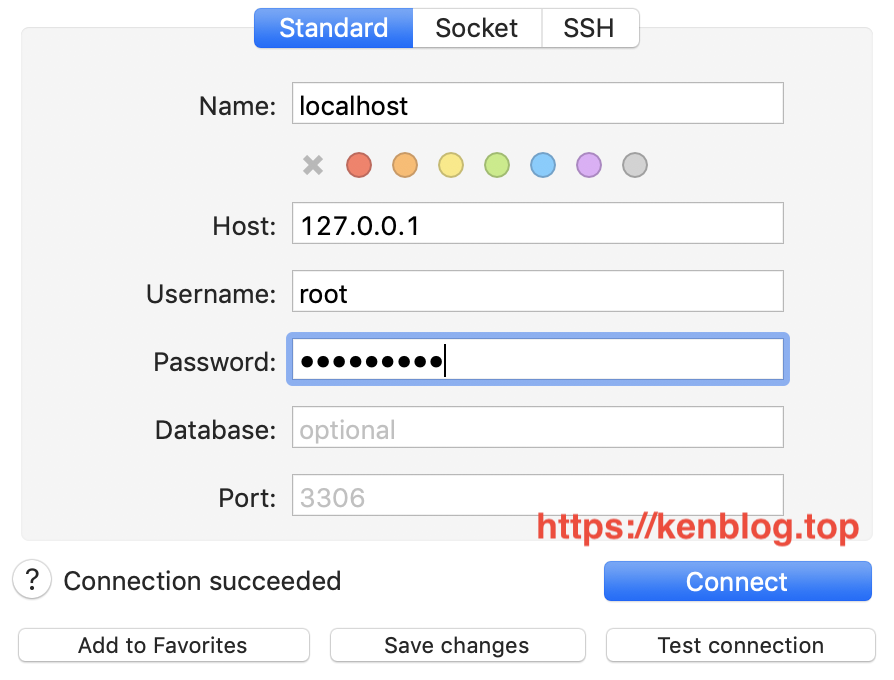894x680 pixels.
Task: Switch to the SSH connection tab
Action: 590,28
